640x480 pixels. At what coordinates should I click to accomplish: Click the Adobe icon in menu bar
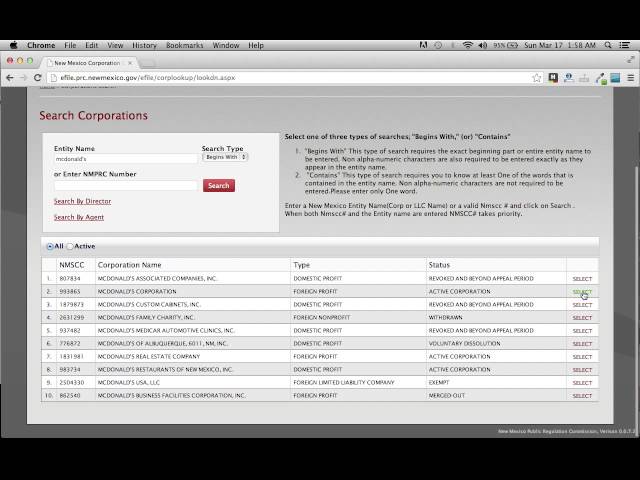pyautogui.click(x=423, y=45)
